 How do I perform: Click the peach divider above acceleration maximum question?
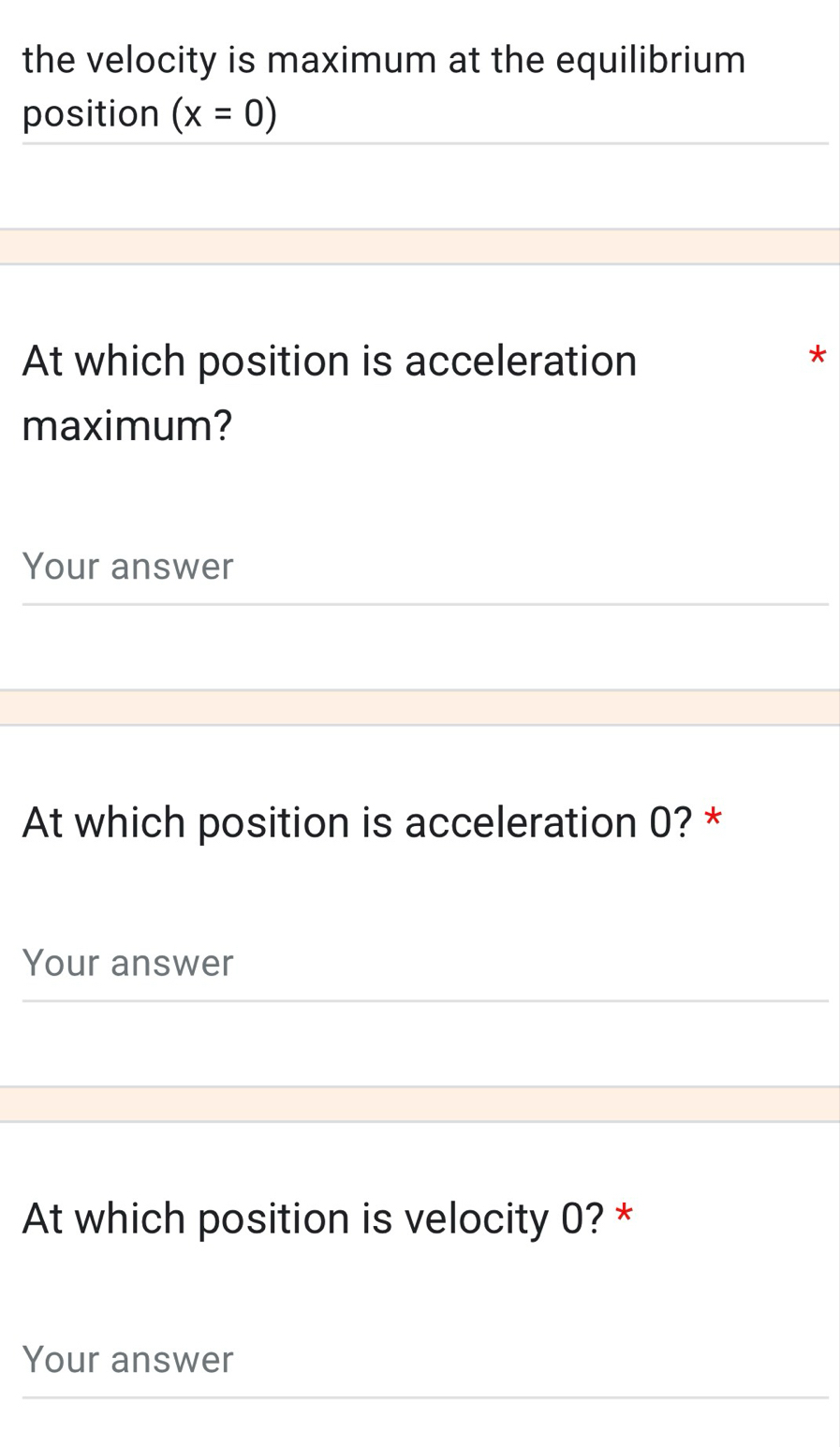pyautogui.click(x=420, y=247)
